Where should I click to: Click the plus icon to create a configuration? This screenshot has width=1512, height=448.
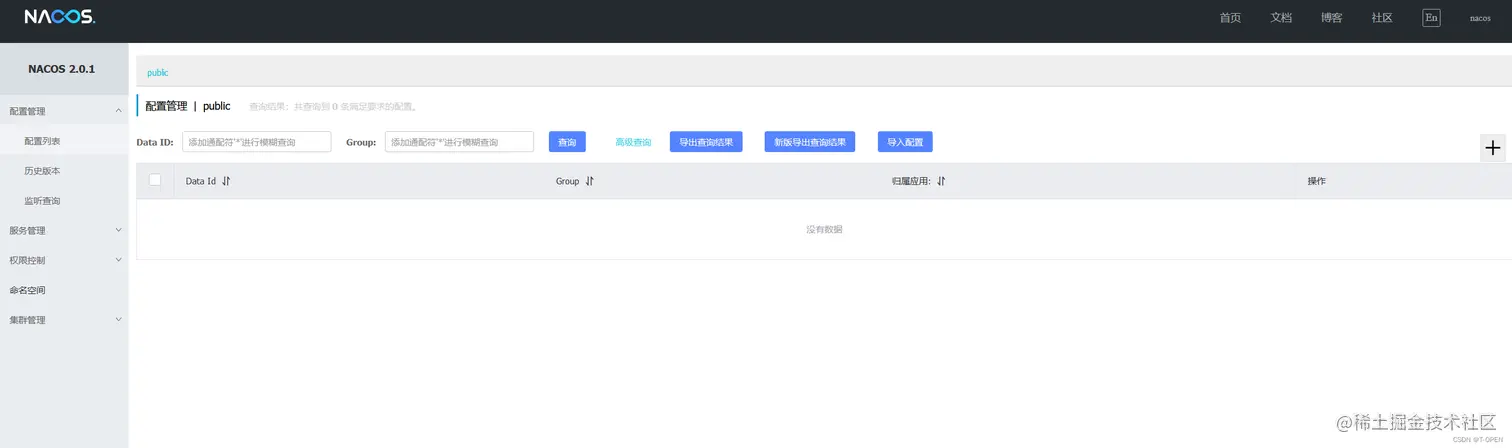point(1492,148)
